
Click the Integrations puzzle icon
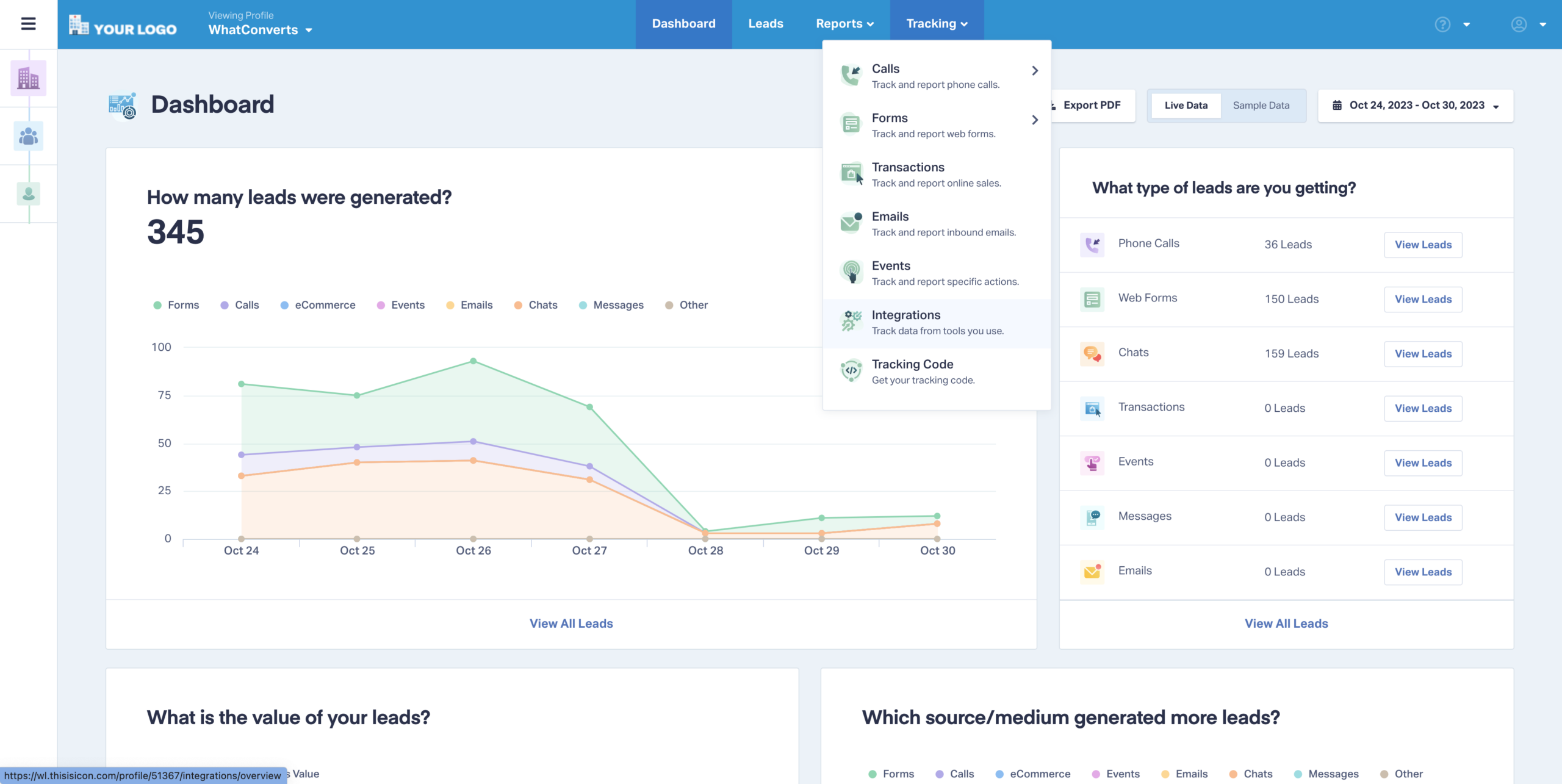[x=851, y=321]
